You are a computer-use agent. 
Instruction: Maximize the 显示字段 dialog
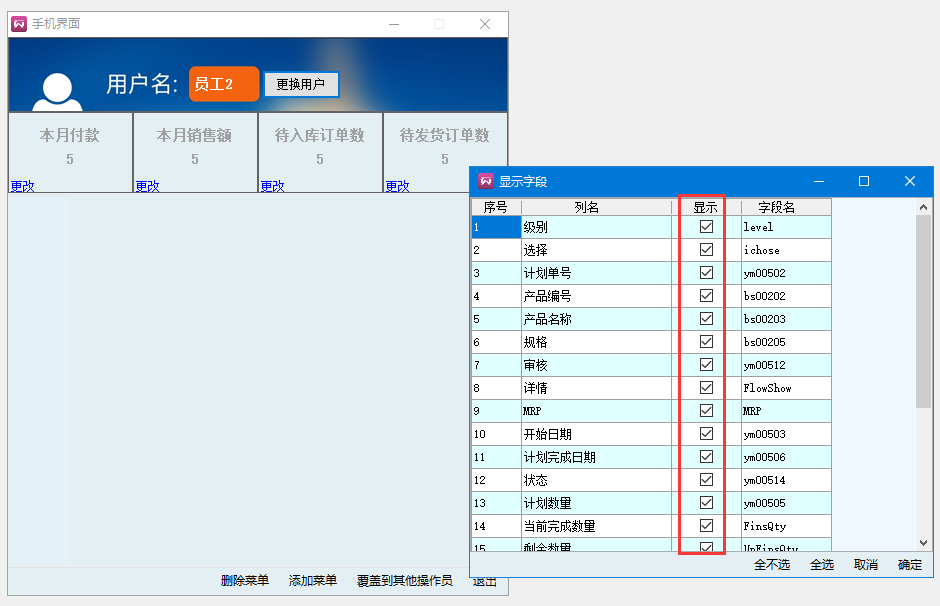click(864, 181)
